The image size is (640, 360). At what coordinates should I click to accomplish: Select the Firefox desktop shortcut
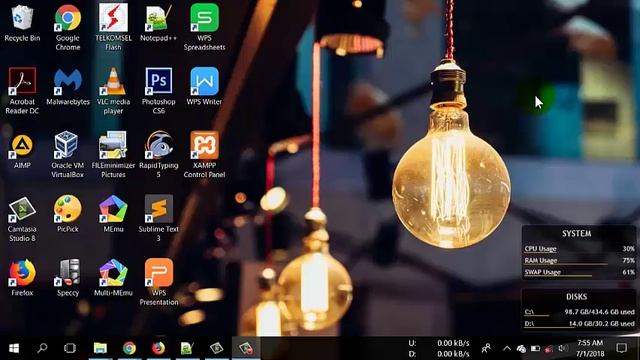pos(22,278)
